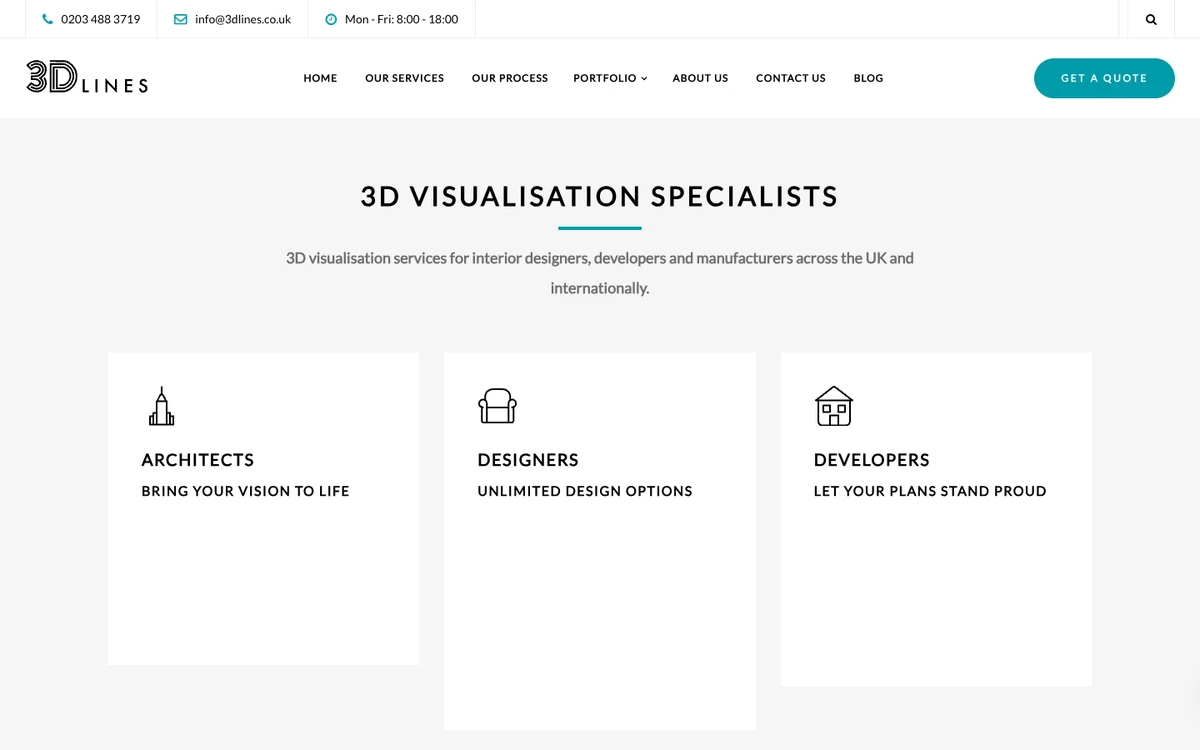The height and width of the screenshot is (750, 1200).
Task: Open the Our Process menu item
Action: click(x=510, y=78)
